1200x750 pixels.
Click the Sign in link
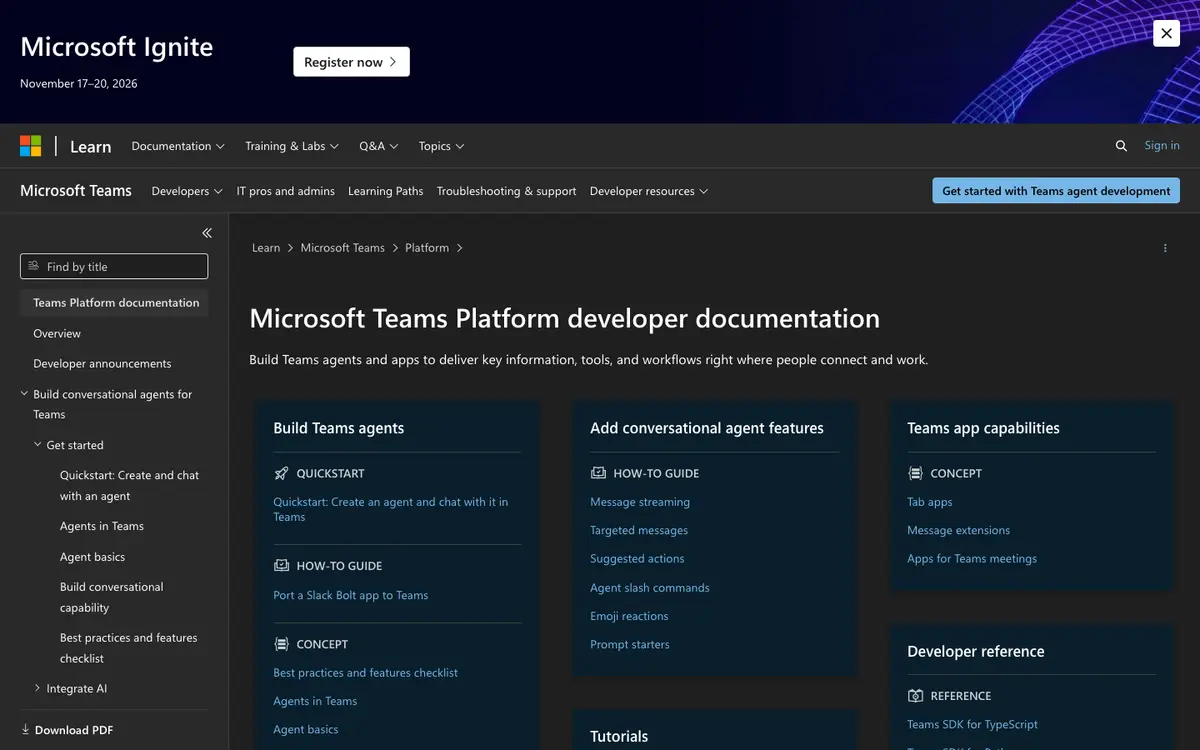[x=1162, y=146]
